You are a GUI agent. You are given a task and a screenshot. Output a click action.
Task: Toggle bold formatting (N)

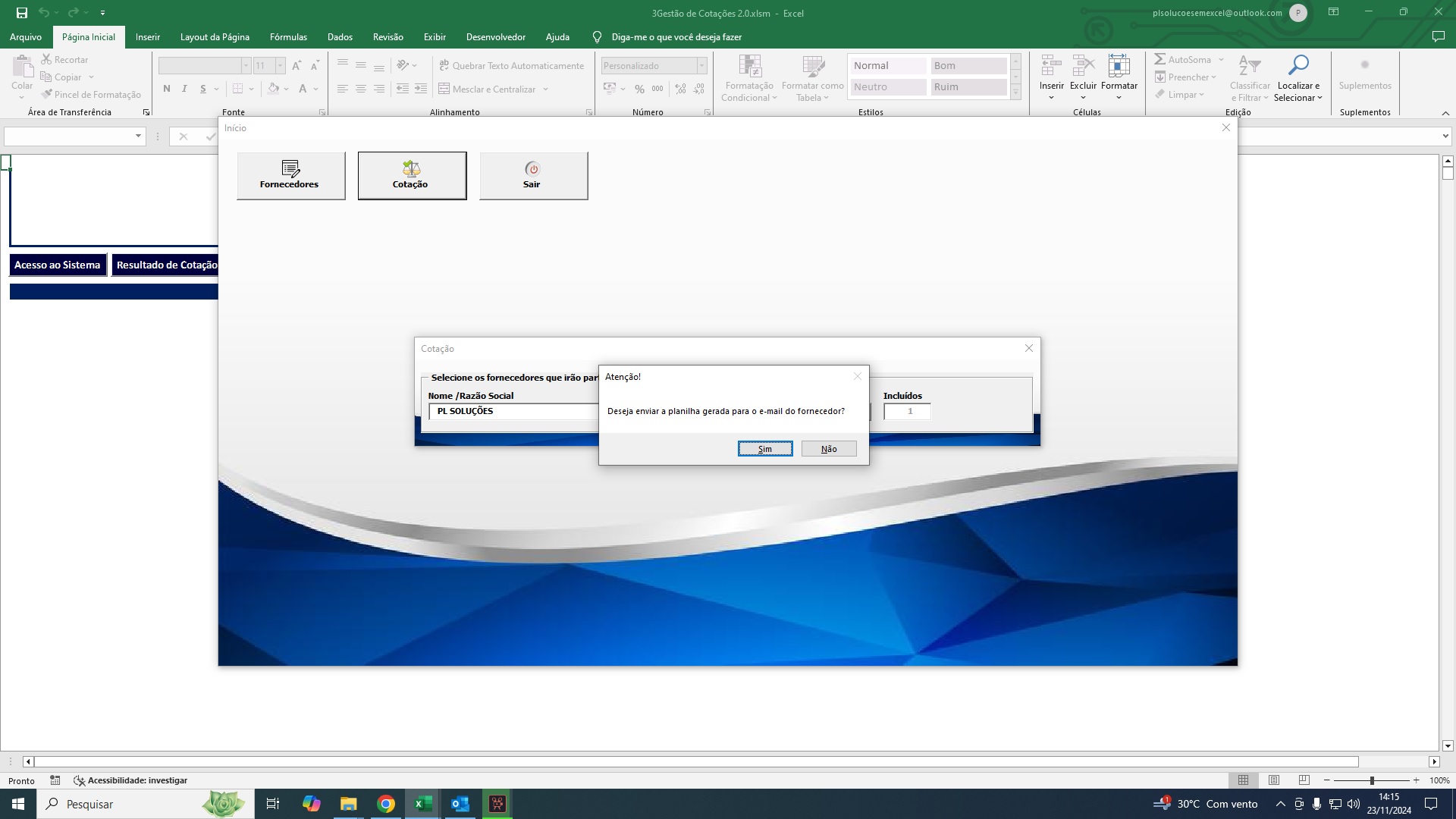[167, 89]
